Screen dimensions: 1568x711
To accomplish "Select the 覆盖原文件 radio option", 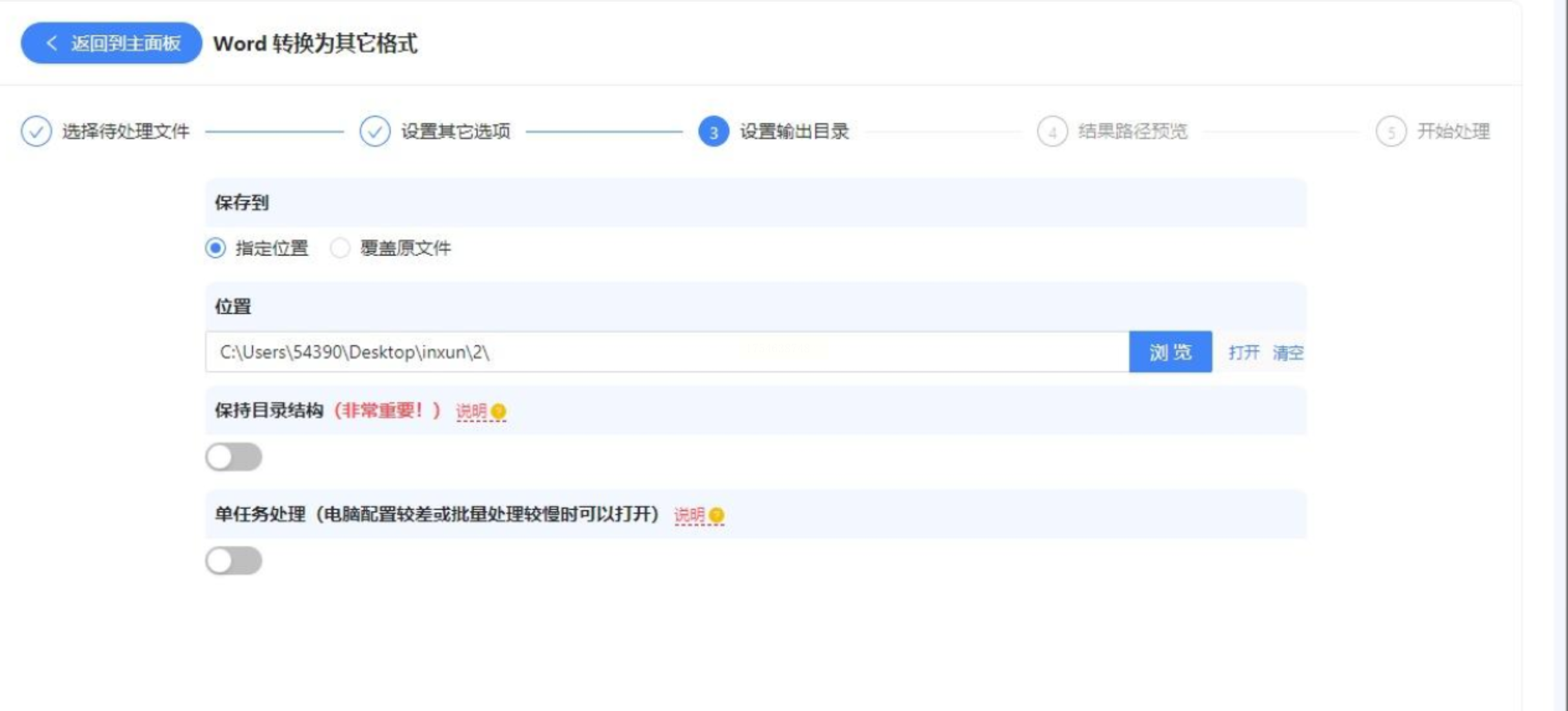I will (340, 248).
